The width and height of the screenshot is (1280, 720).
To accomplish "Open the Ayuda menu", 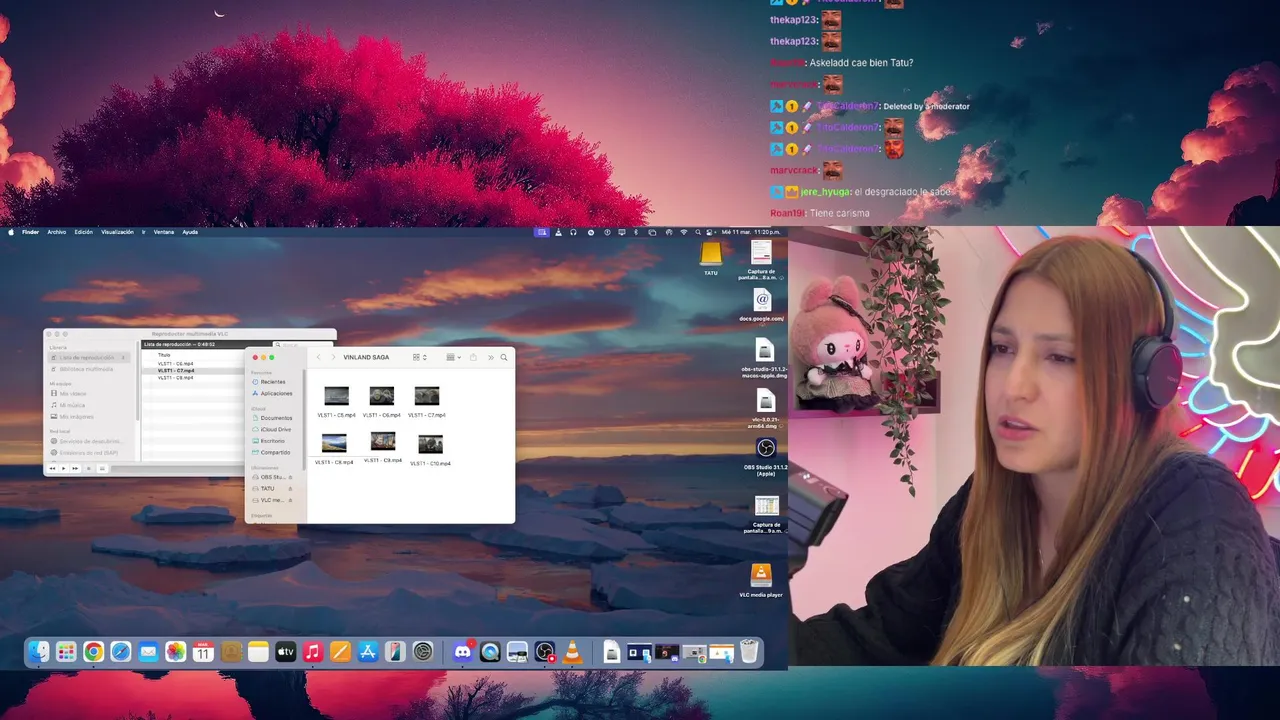I will click(x=190, y=232).
